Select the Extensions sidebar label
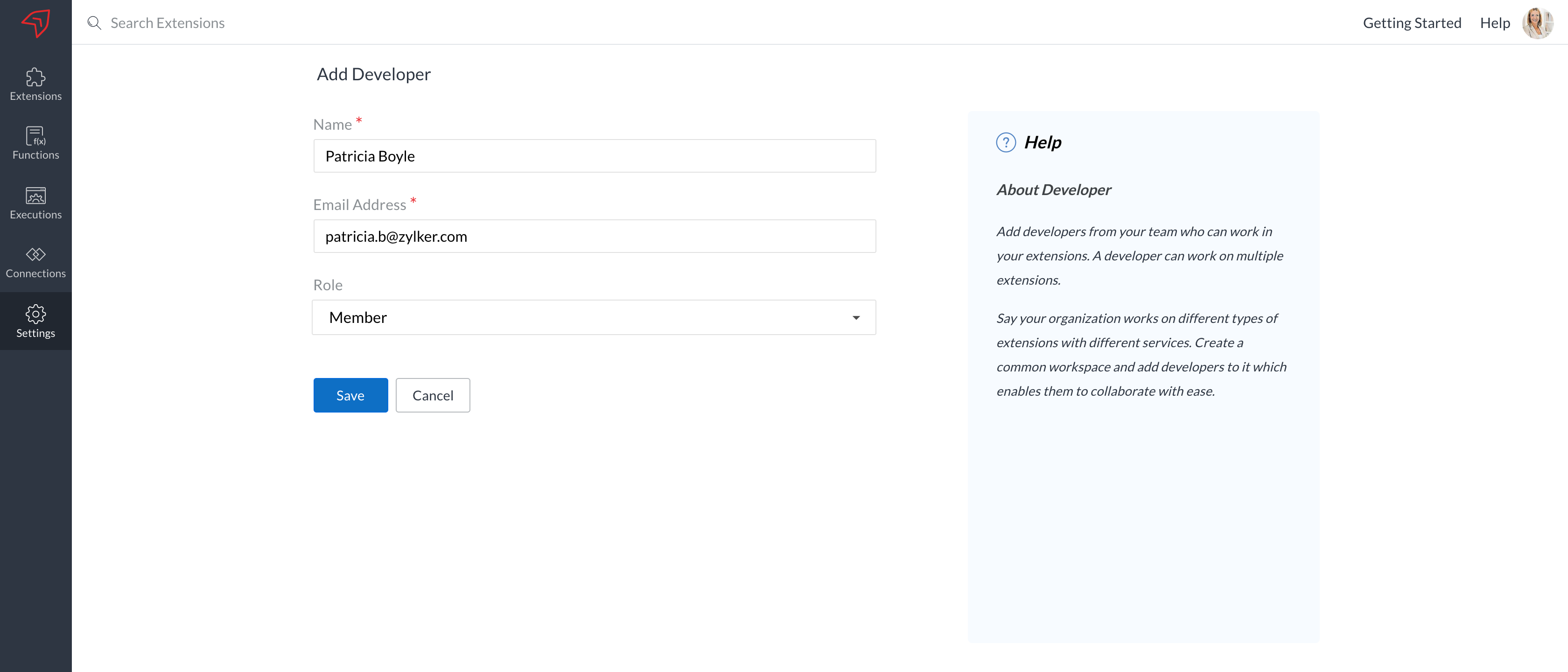 pyautogui.click(x=35, y=96)
